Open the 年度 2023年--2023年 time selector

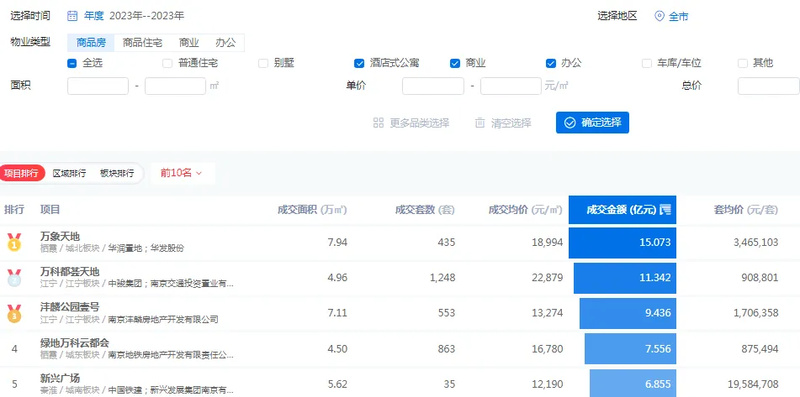126,16
